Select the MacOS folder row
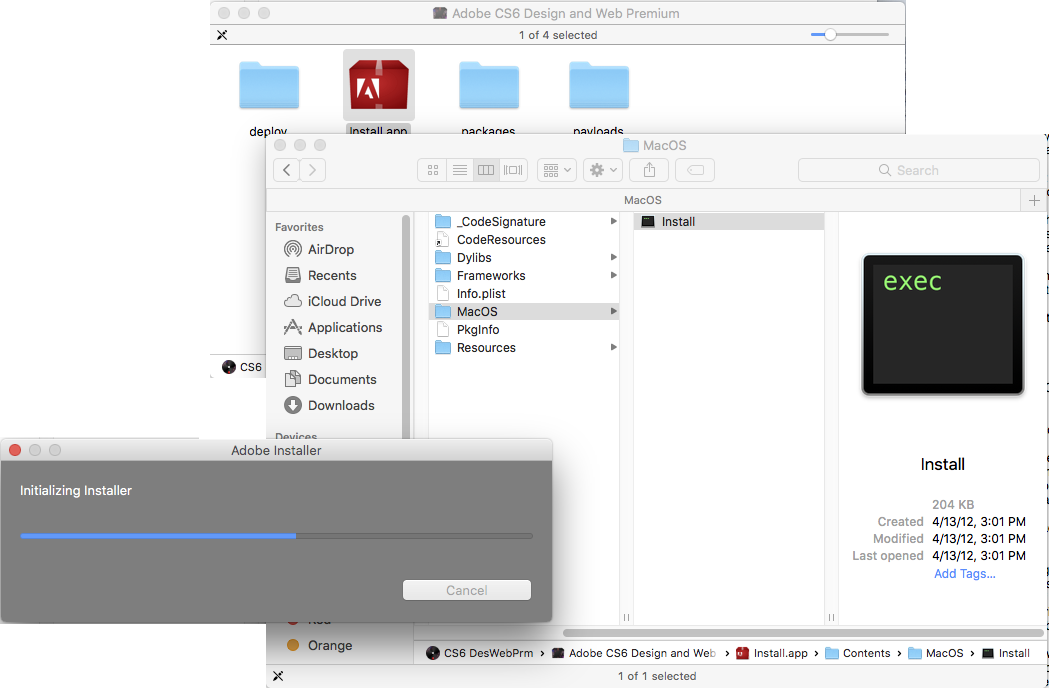The width and height of the screenshot is (1049, 692). (524, 312)
